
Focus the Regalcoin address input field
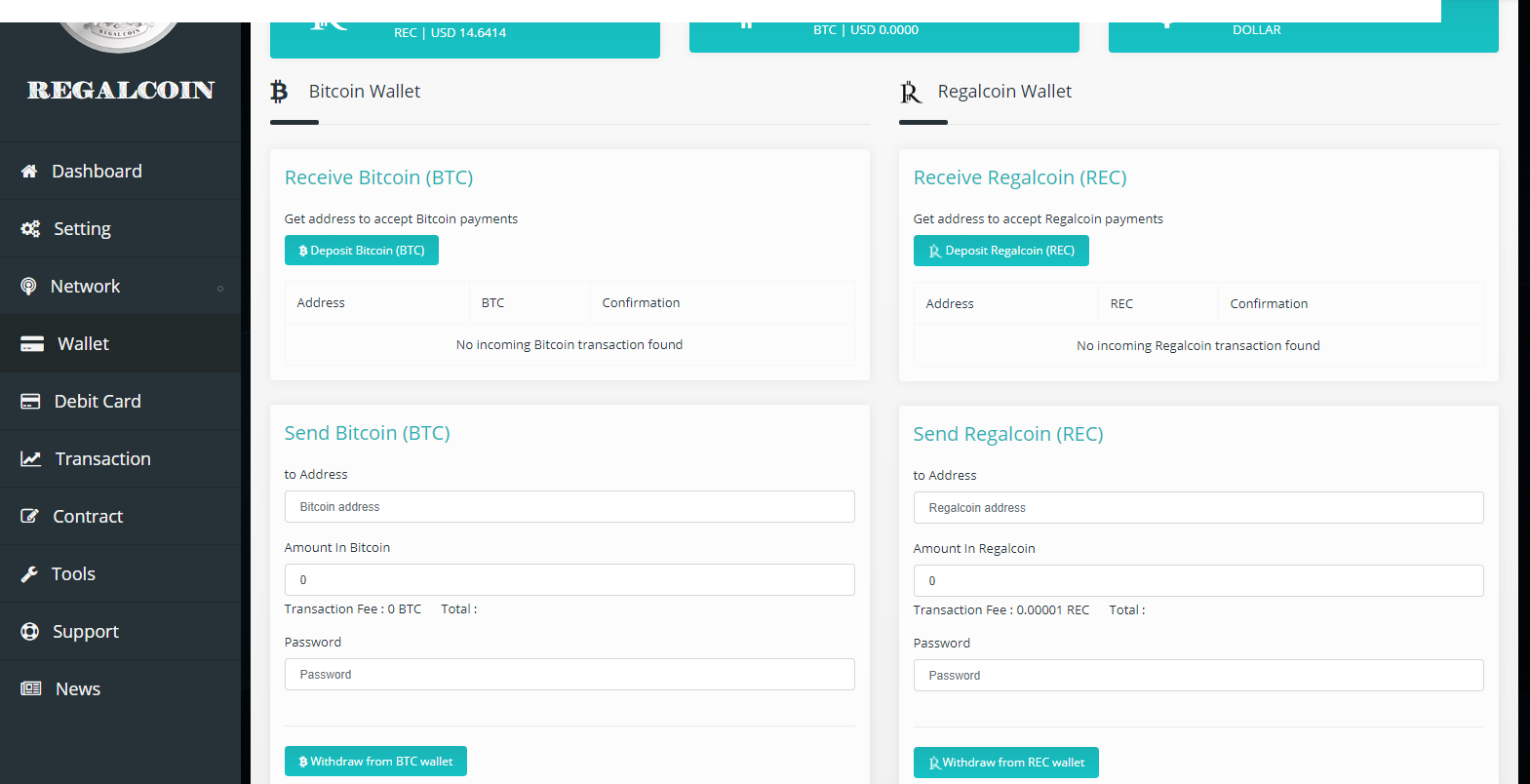tap(1198, 508)
